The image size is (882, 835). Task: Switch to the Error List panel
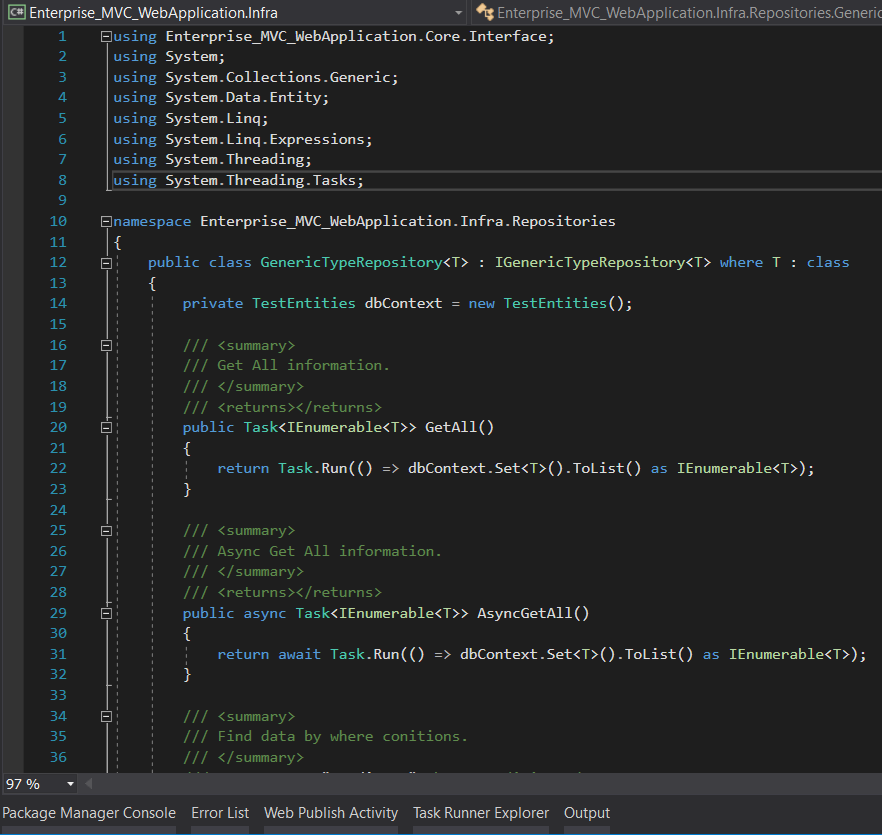coord(220,813)
